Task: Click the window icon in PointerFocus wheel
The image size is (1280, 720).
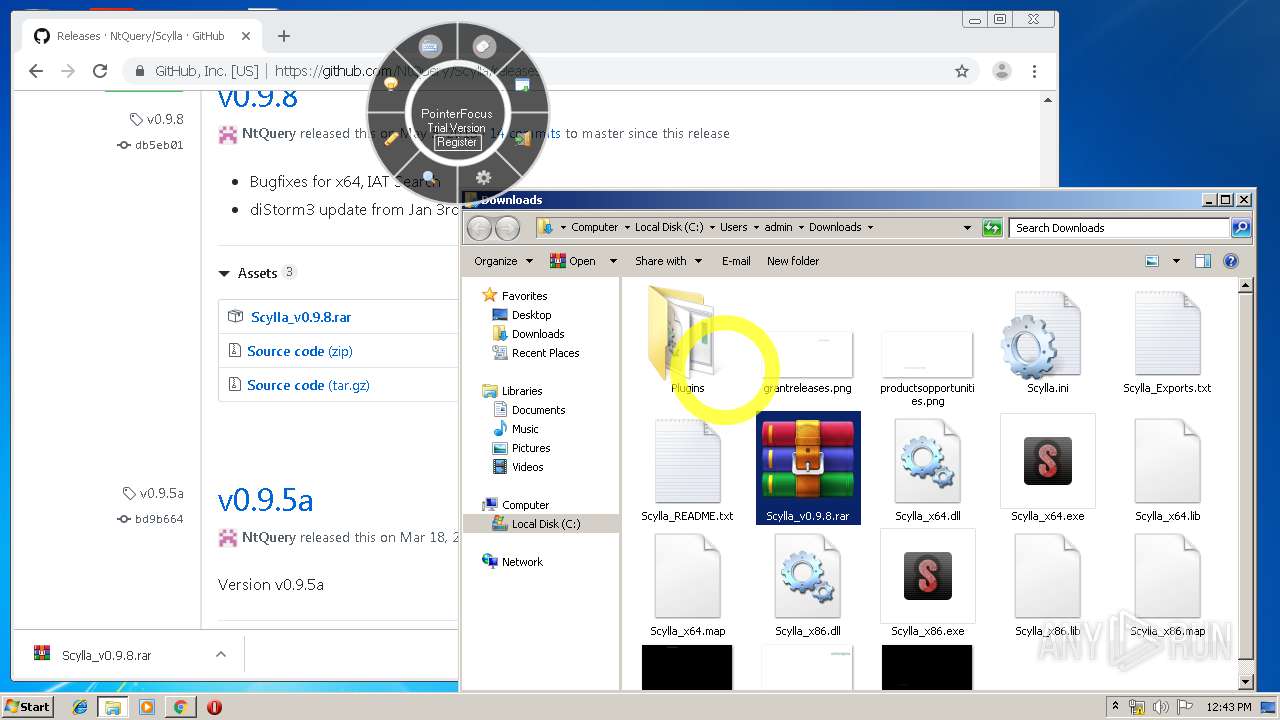Action: (522, 85)
